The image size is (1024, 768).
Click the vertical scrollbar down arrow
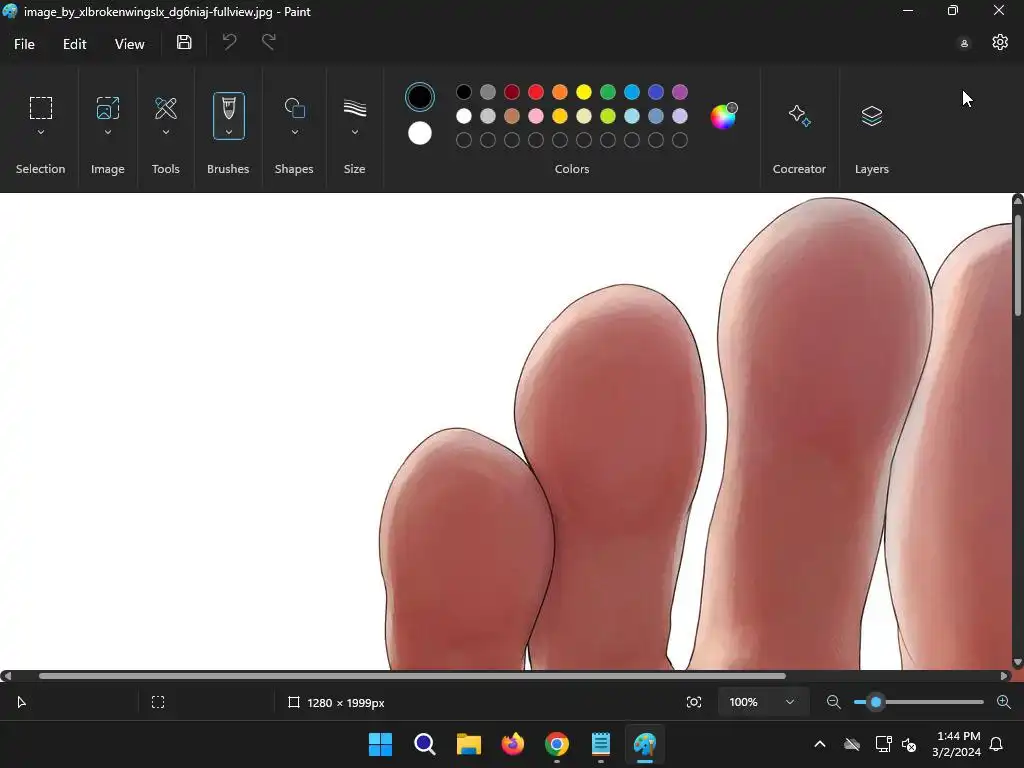pos(1017,662)
